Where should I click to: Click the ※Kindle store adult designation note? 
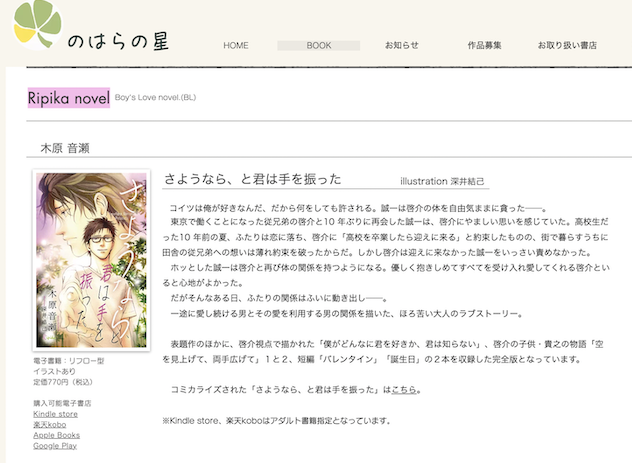(x=276, y=421)
